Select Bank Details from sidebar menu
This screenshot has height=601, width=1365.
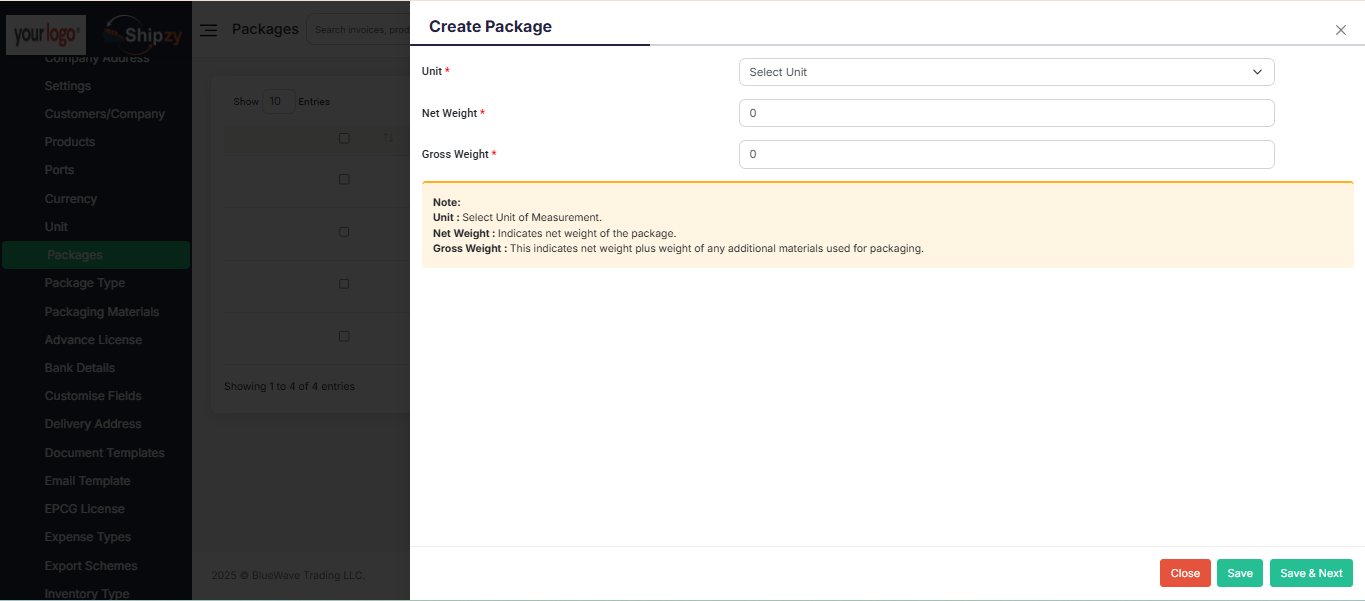coord(80,368)
